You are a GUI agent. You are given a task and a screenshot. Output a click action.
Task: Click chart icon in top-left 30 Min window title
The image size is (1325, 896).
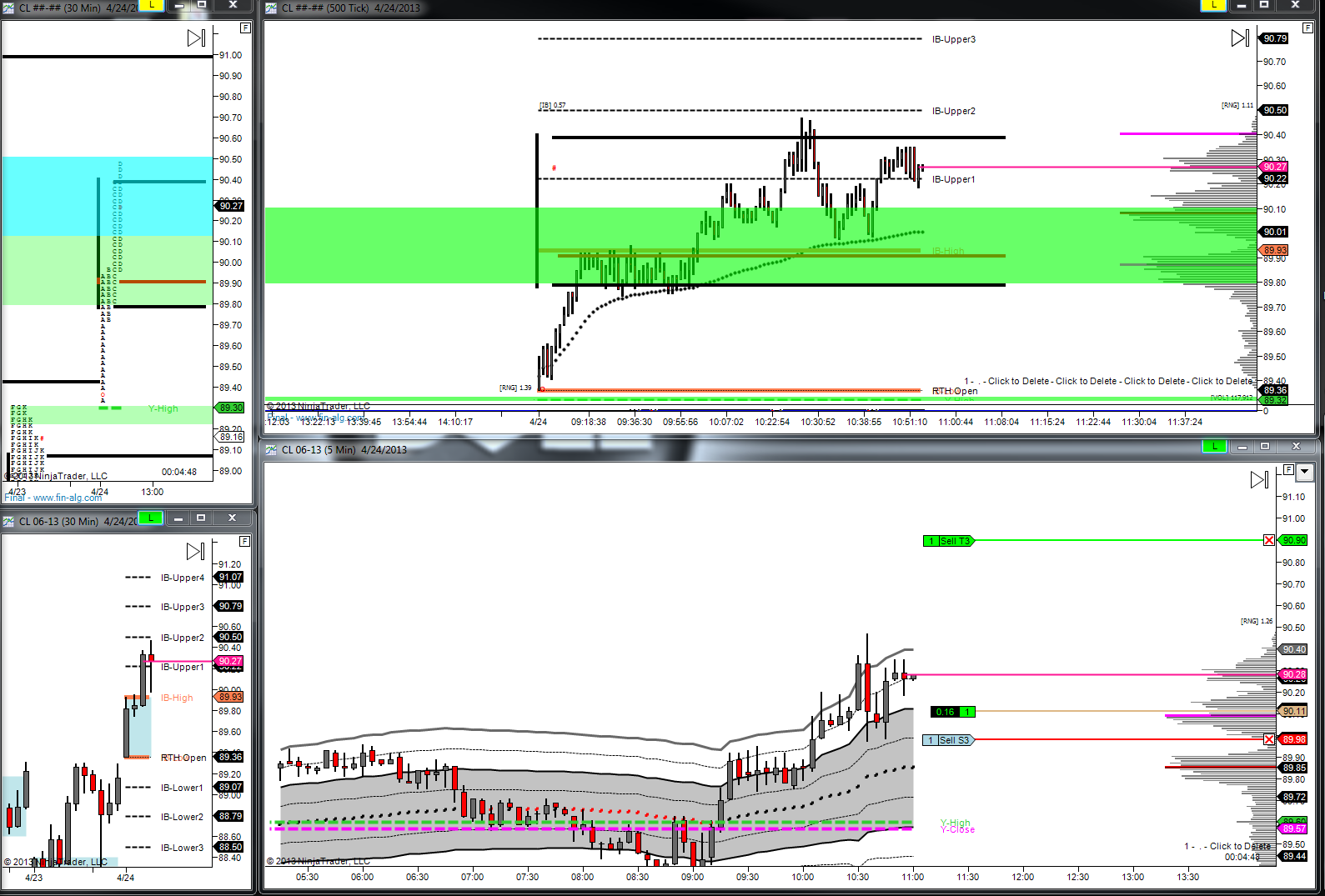tap(8, 8)
